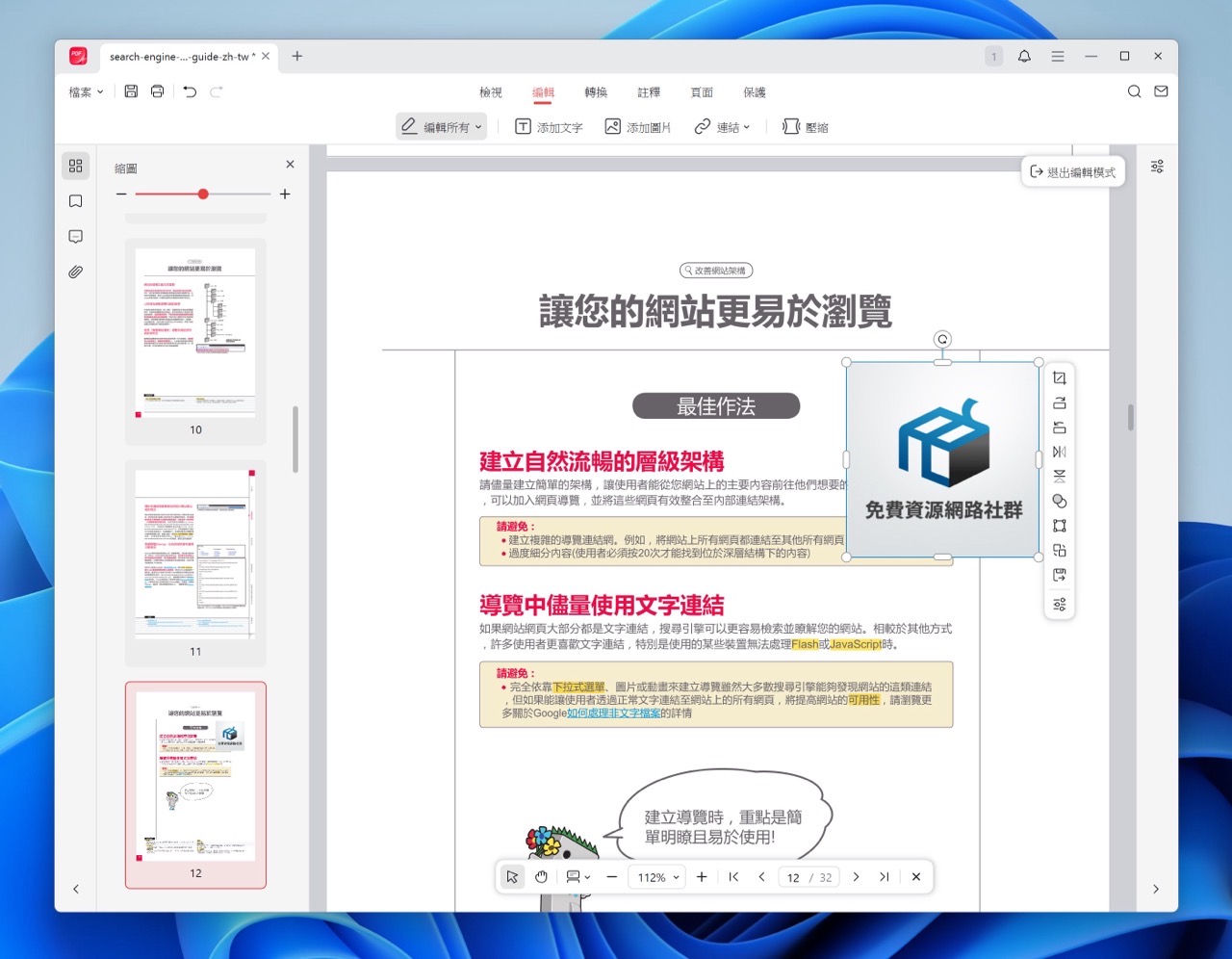Select the crop image tool
The image size is (1232, 959).
pyautogui.click(x=1059, y=378)
